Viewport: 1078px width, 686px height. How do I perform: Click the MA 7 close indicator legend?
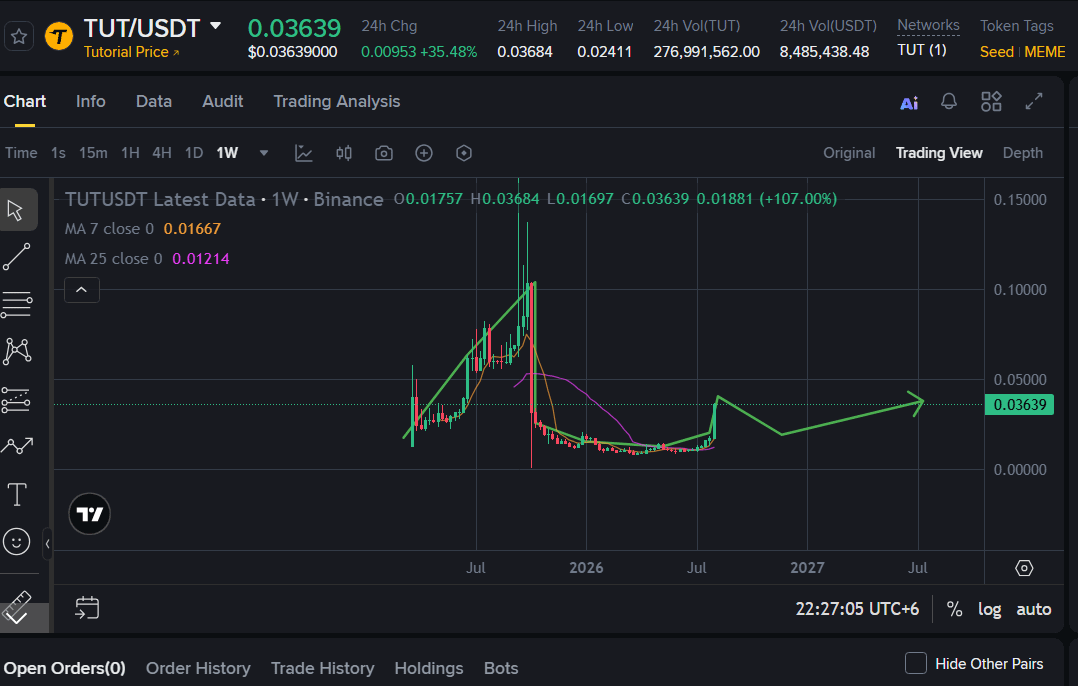(142, 229)
